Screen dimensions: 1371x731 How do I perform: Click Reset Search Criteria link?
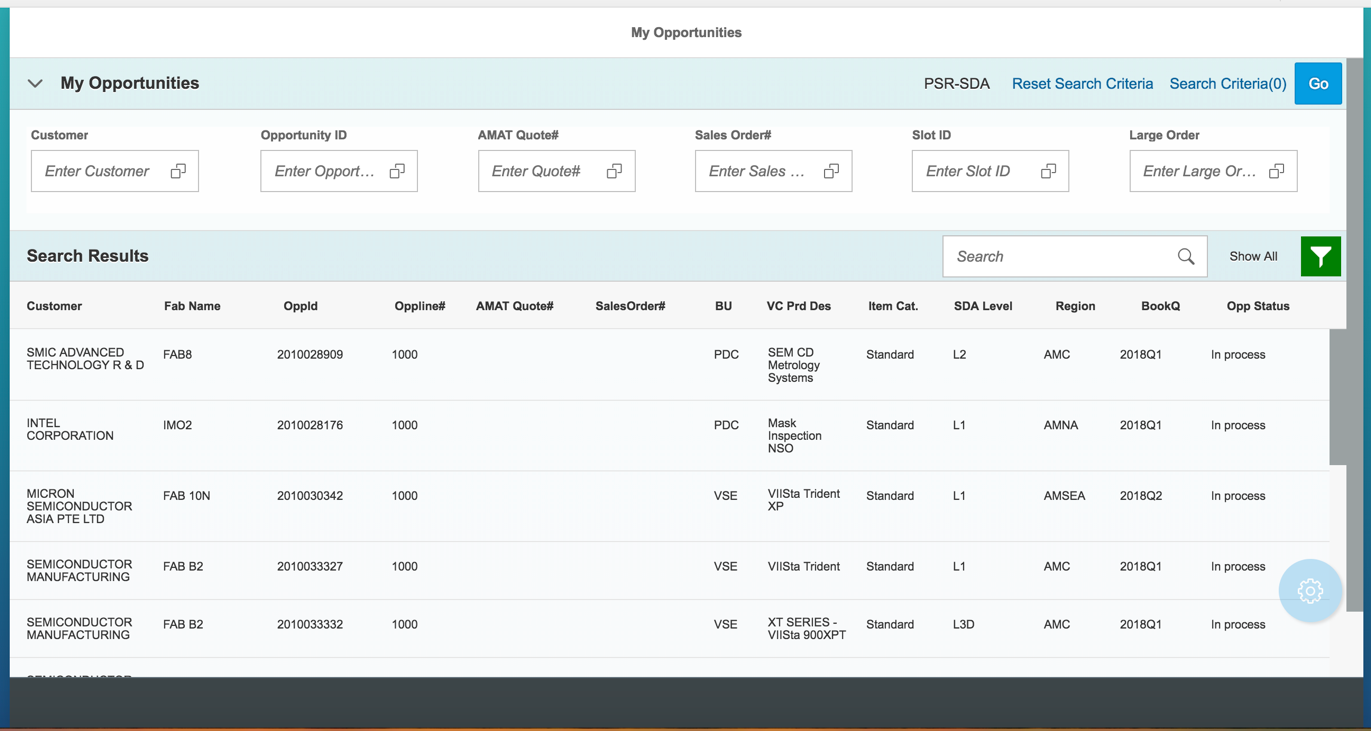pos(1082,84)
